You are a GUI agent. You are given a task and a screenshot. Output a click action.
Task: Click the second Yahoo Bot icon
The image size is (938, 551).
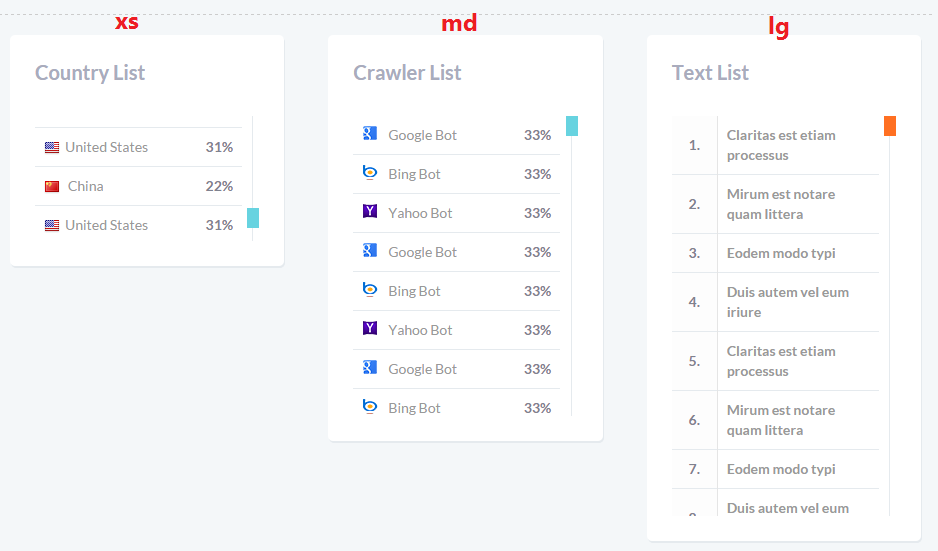(370, 329)
